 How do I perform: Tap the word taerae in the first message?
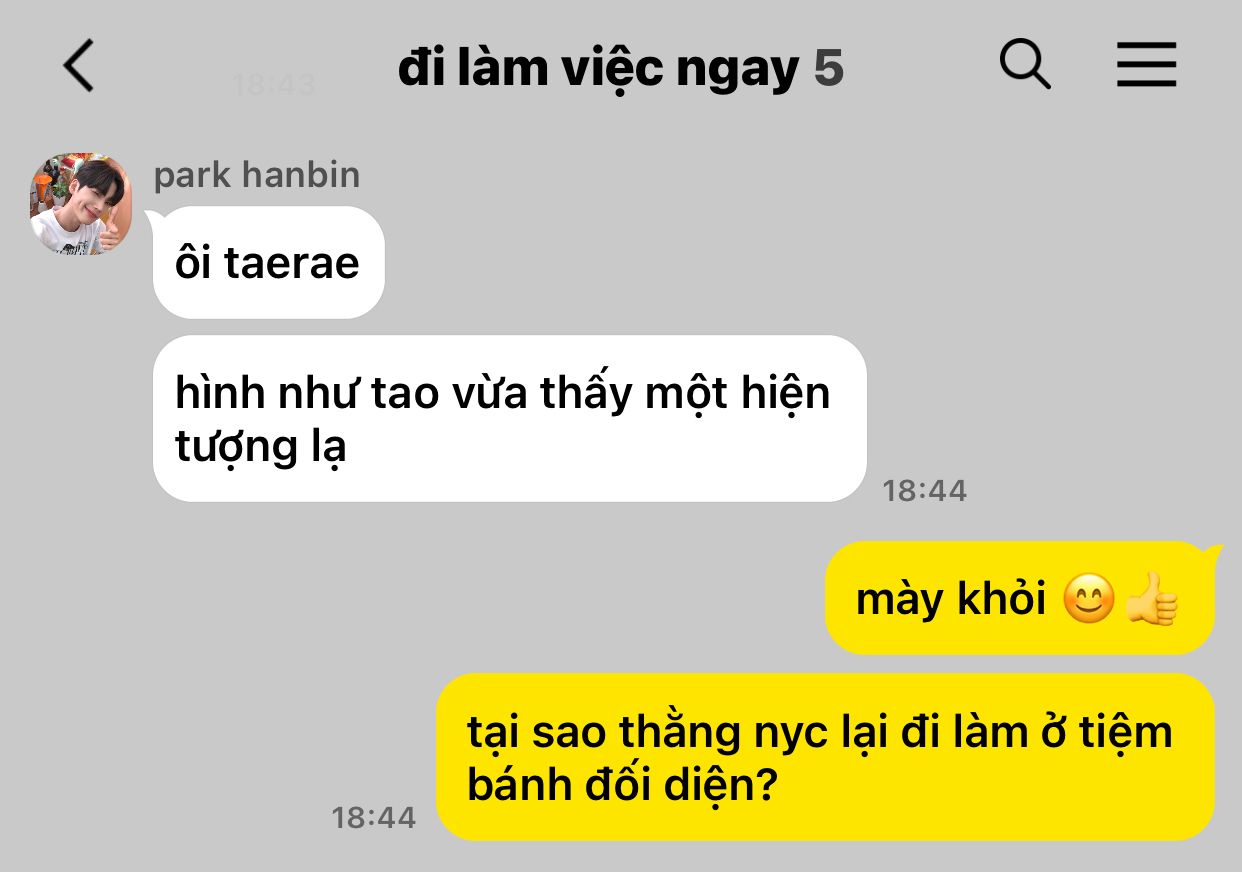click(291, 263)
